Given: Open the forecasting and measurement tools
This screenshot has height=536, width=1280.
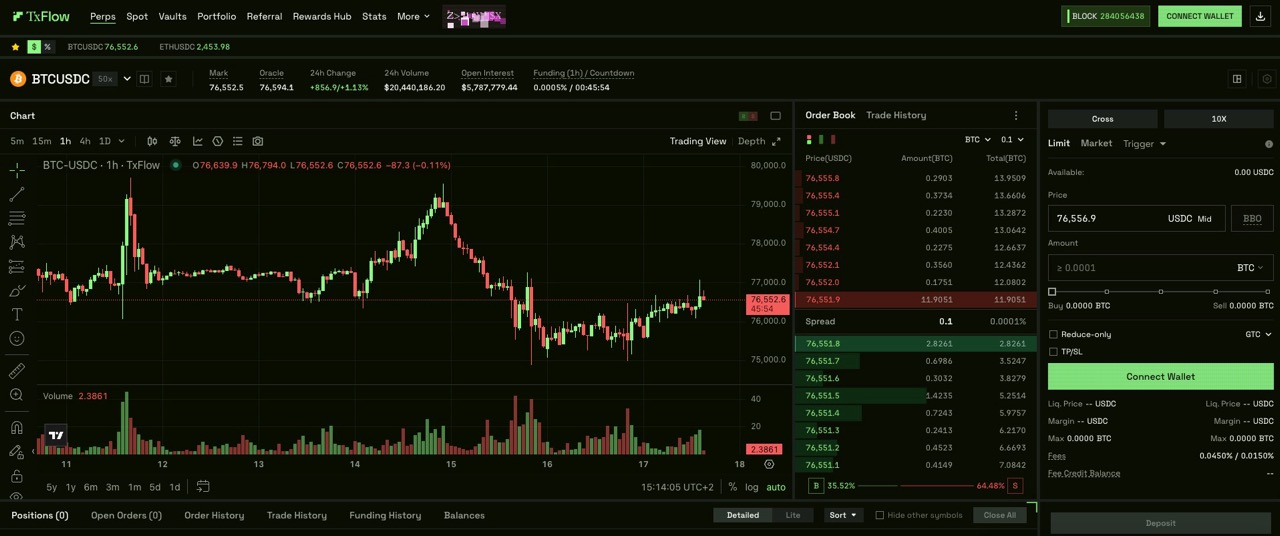Looking at the screenshot, I should click(x=17, y=267).
